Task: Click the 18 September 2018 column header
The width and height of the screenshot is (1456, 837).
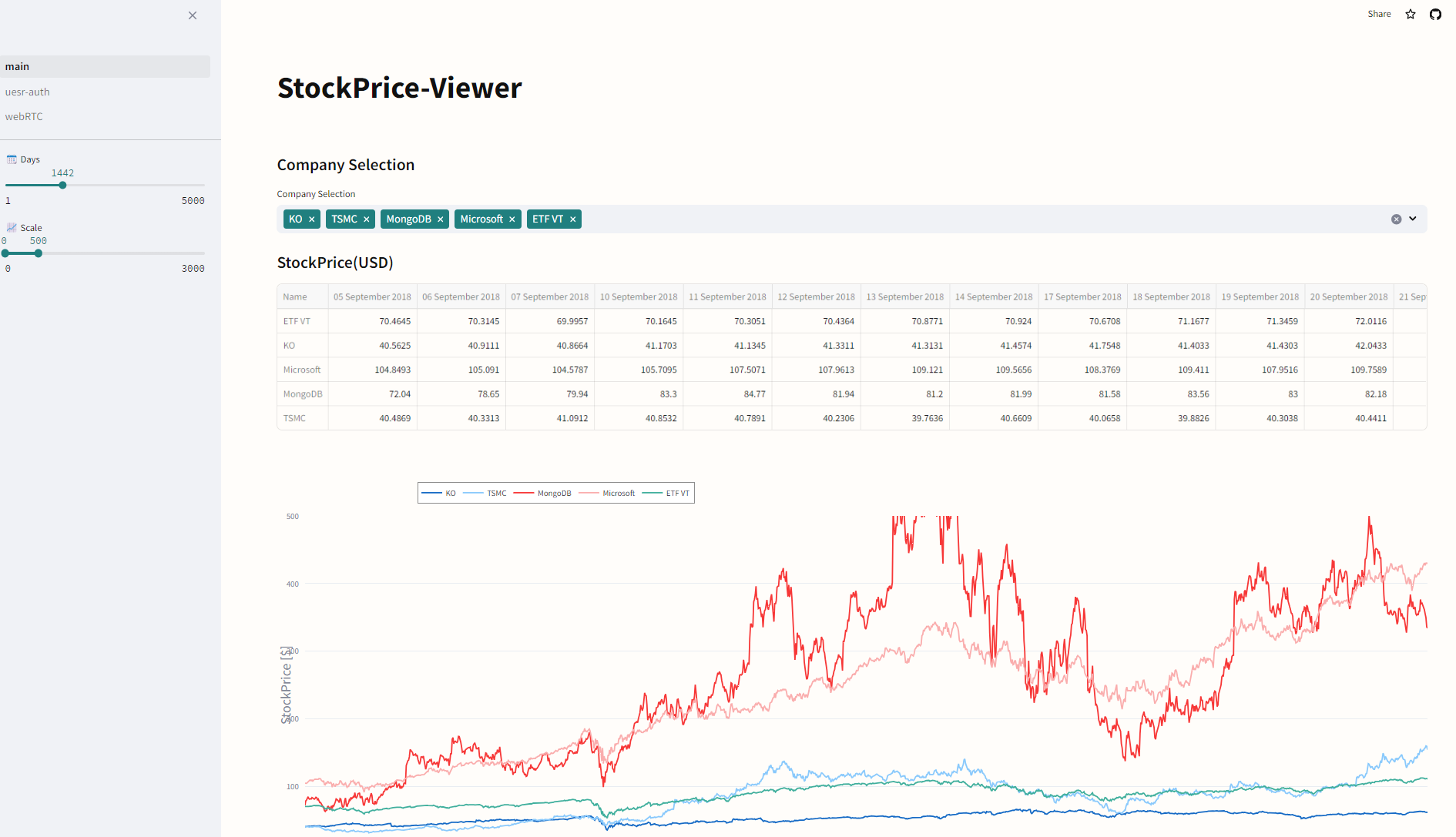Action: coord(1171,296)
